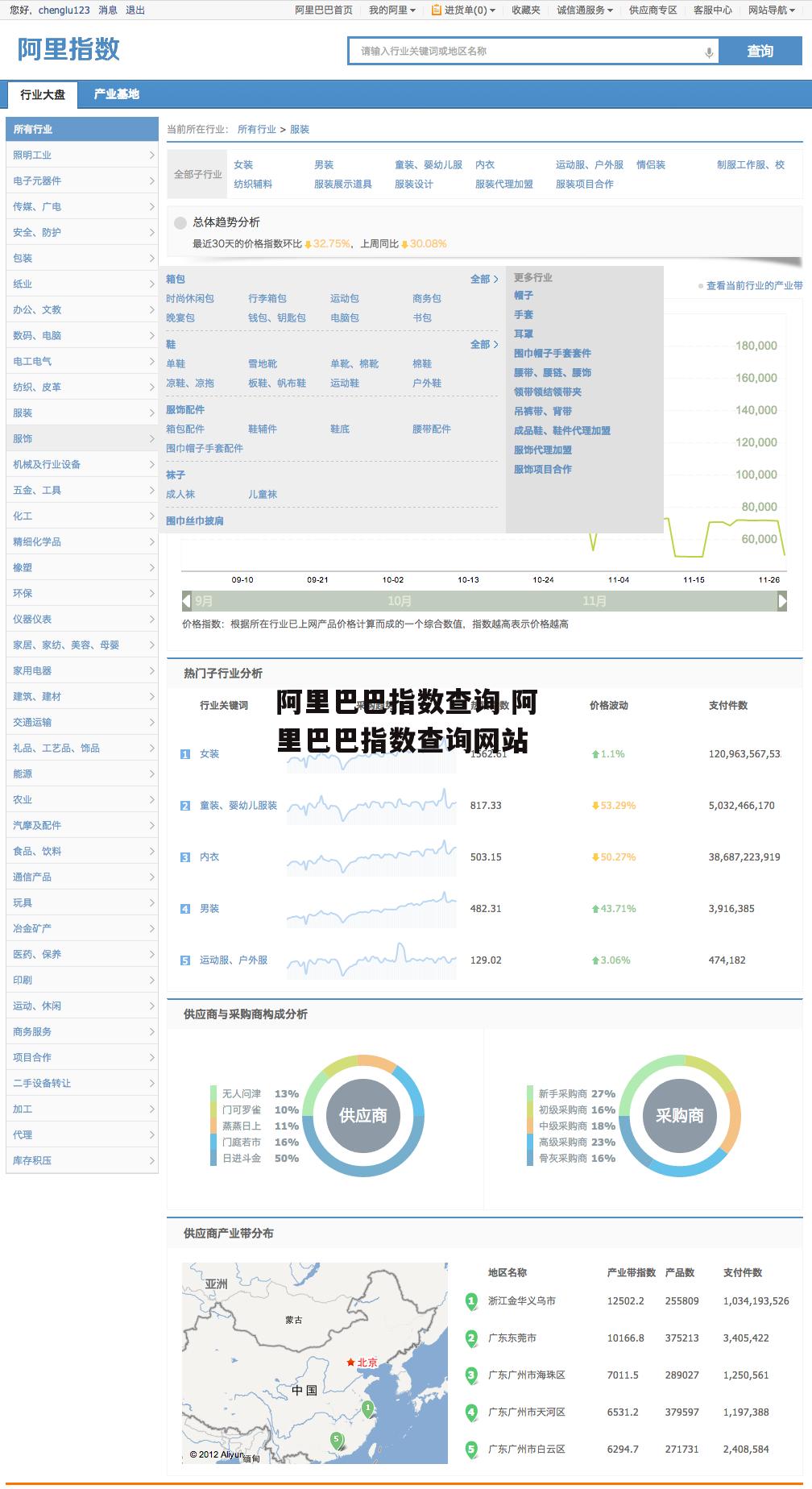
Task: Open the 童装、婴幼儿服 sub-industry link at top
Action: [x=429, y=165]
